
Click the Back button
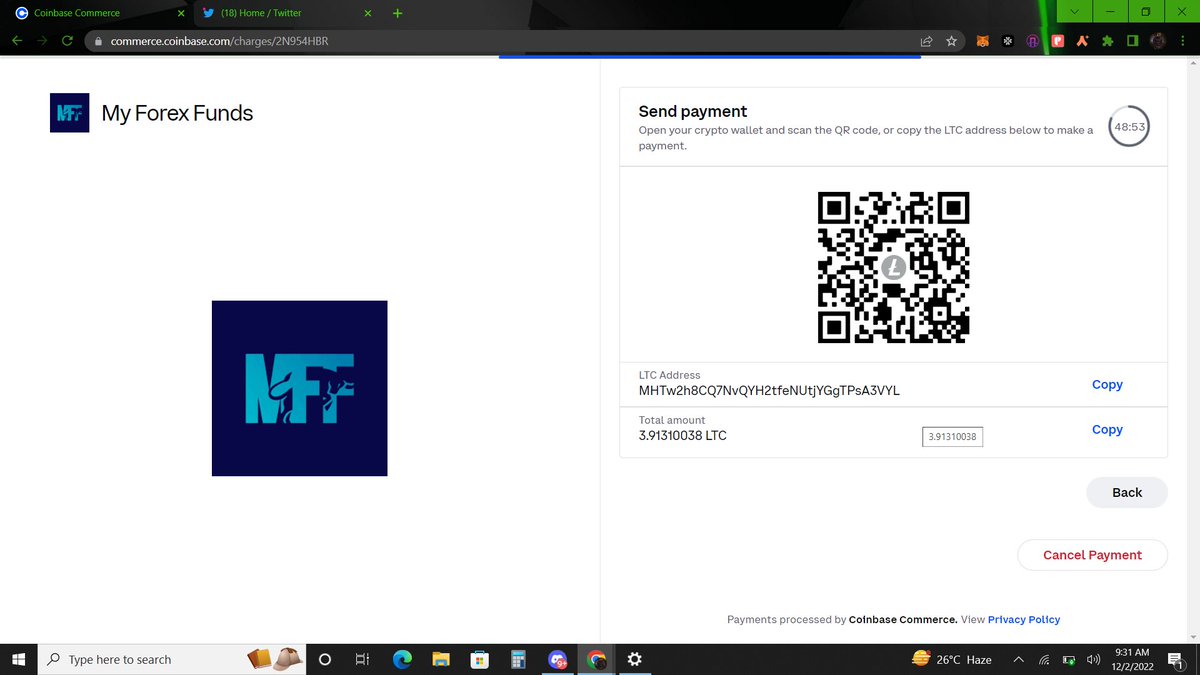(x=1127, y=492)
